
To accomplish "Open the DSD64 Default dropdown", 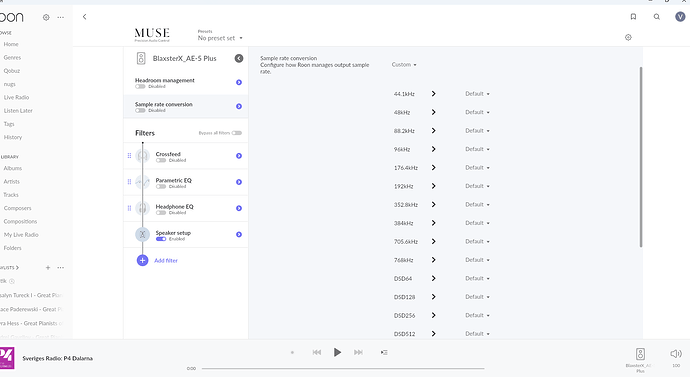I will (x=477, y=278).
